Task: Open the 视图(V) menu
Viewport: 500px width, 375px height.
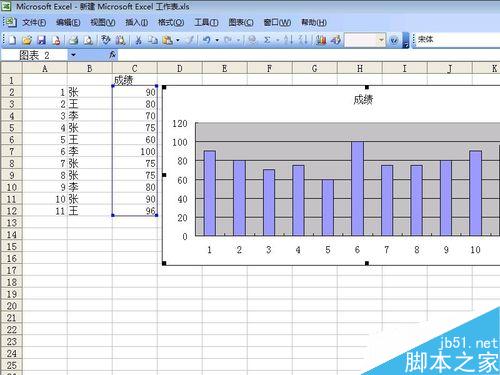Action: pyautogui.click(x=103, y=23)
